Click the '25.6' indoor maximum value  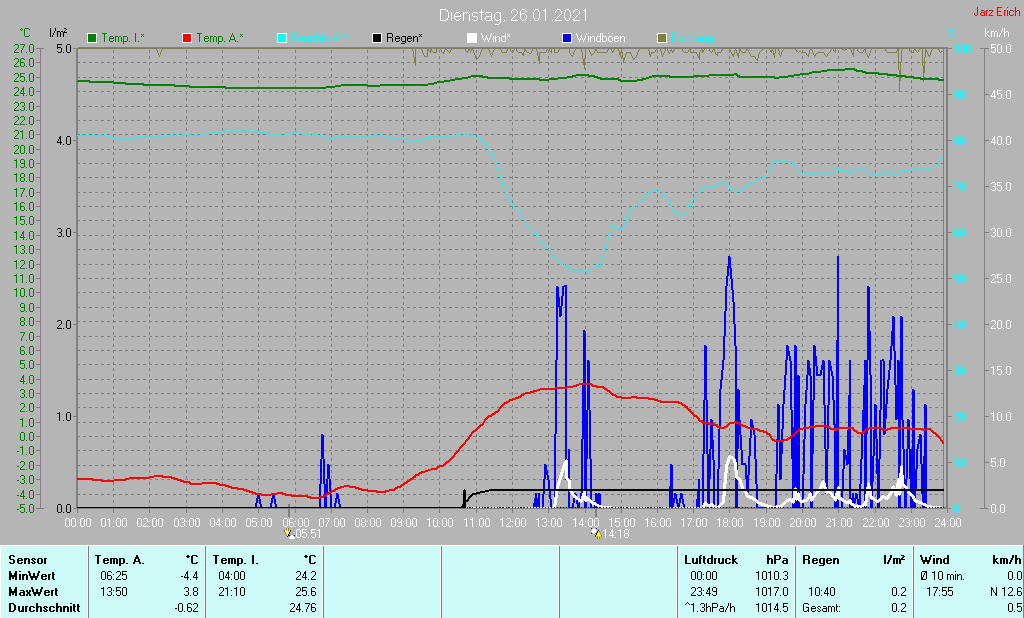(306, 592)
